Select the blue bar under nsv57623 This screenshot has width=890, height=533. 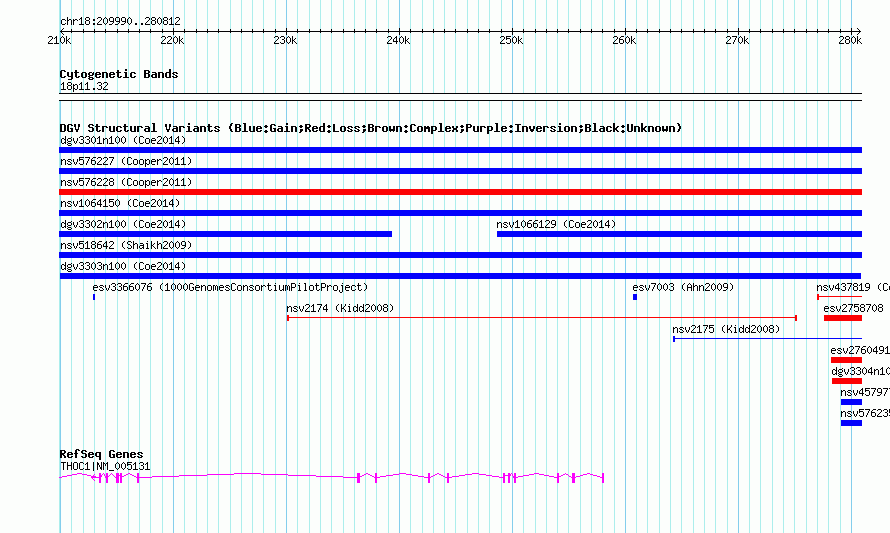[851, 423]
